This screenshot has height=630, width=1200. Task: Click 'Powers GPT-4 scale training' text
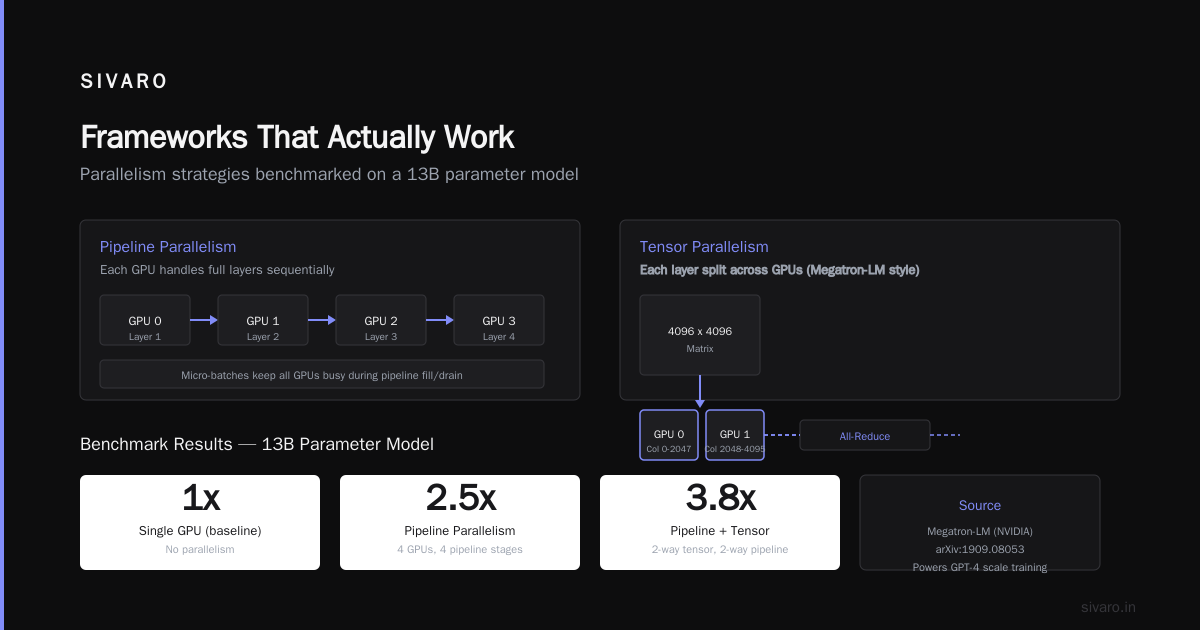(x=980, y=567)
